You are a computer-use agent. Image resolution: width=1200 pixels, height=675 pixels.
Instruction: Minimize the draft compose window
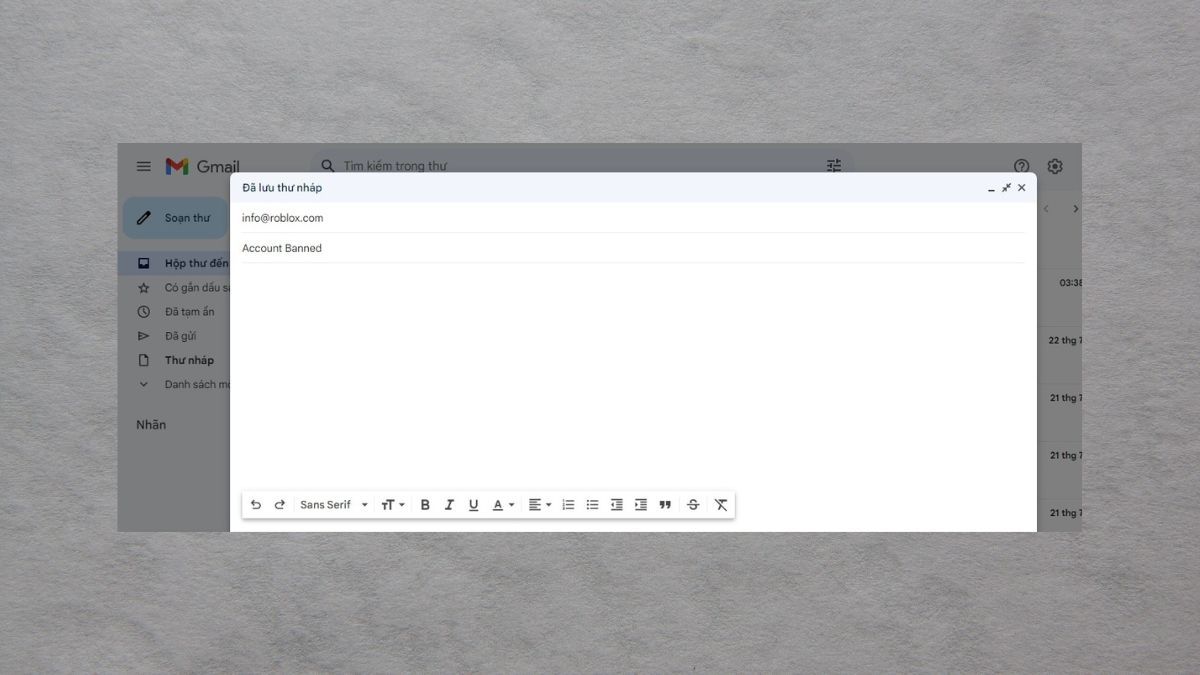[991, 188]
